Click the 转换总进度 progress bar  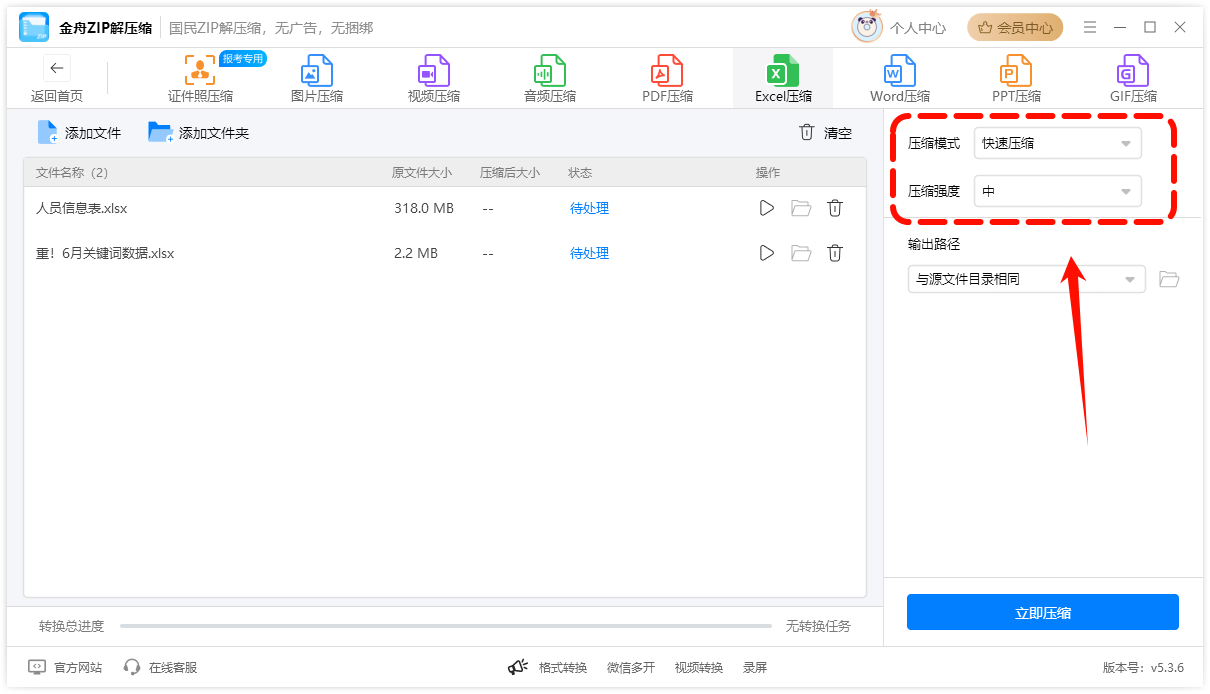[446, 626]
